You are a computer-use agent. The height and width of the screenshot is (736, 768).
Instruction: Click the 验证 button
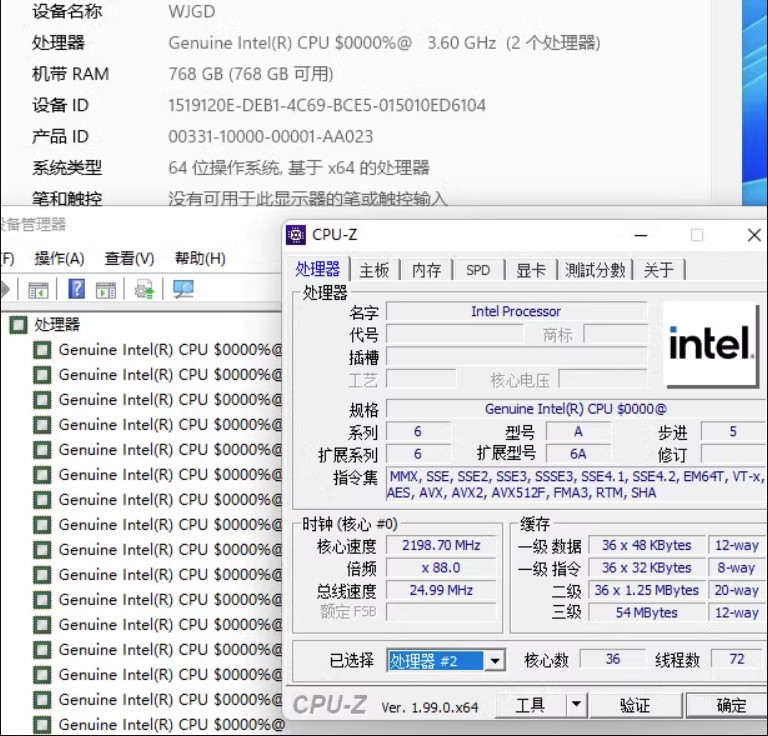click(635, 706)
